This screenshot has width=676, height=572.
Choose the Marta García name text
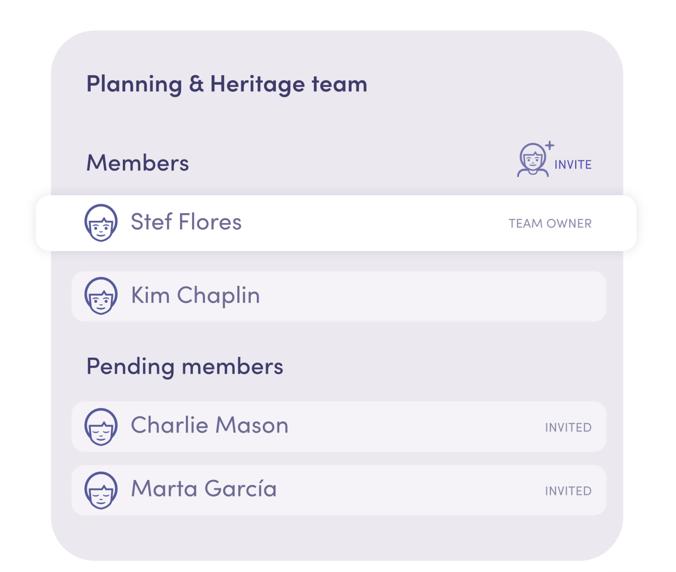[x=203, y=489]
